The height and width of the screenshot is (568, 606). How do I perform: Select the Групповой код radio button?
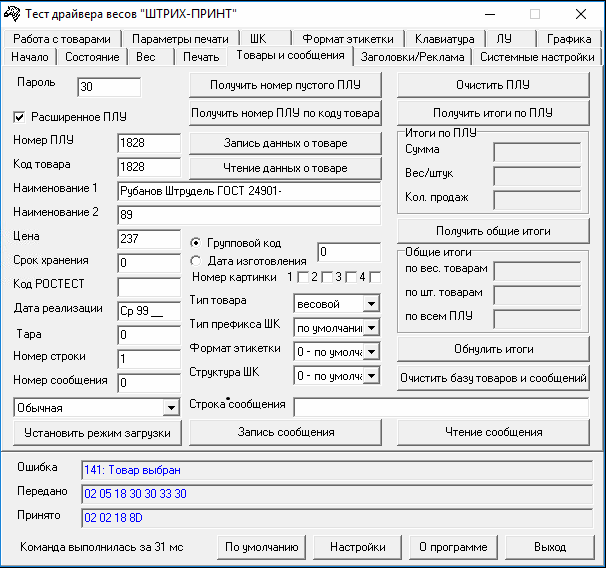click(196, 243)
